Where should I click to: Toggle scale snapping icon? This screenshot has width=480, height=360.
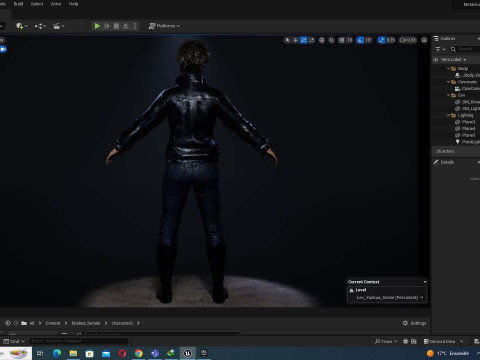(x=381, y=40)
